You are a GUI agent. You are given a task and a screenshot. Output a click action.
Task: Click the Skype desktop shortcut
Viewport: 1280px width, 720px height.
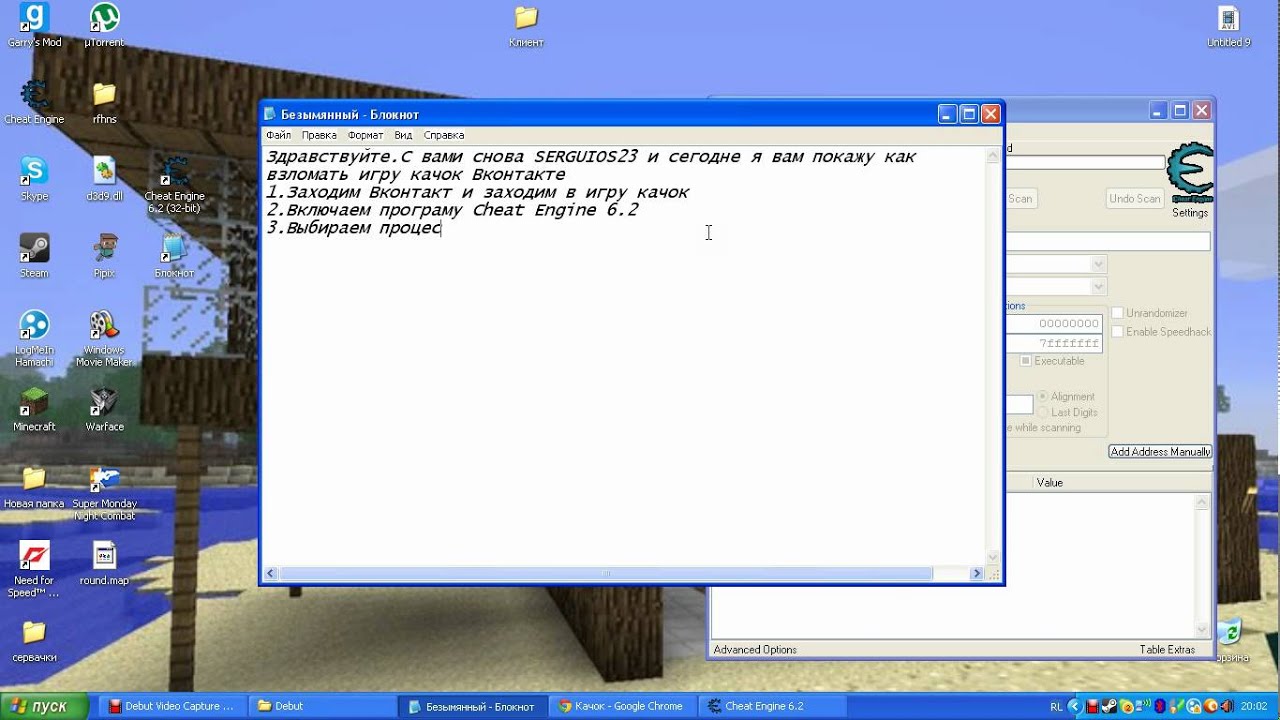(34, 179)
